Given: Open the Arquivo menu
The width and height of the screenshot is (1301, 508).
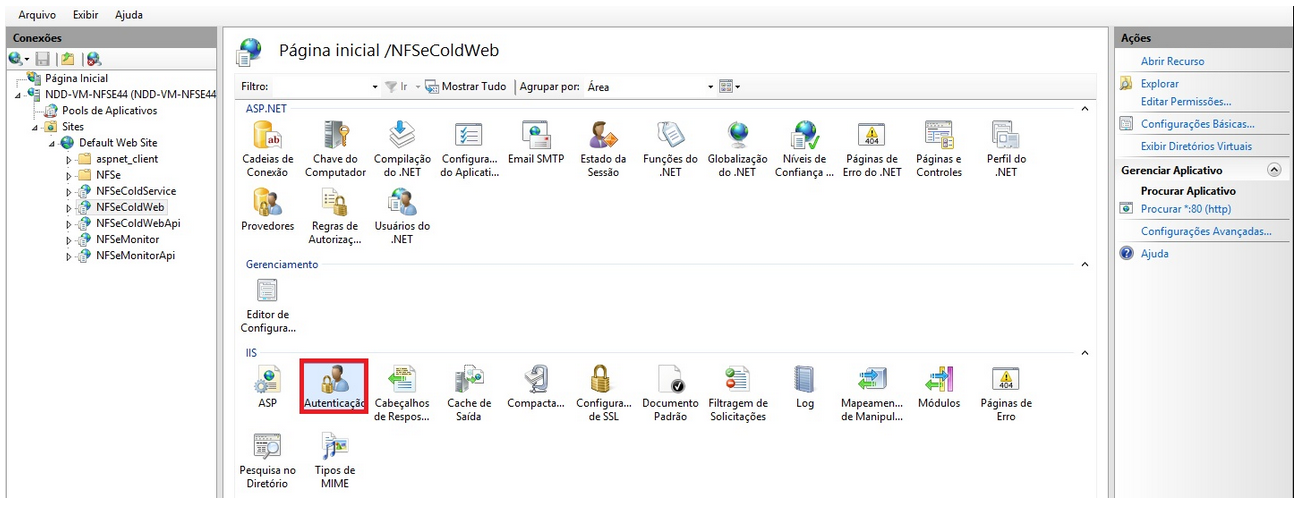Looking at the screenshot, I should pos(37,15).
